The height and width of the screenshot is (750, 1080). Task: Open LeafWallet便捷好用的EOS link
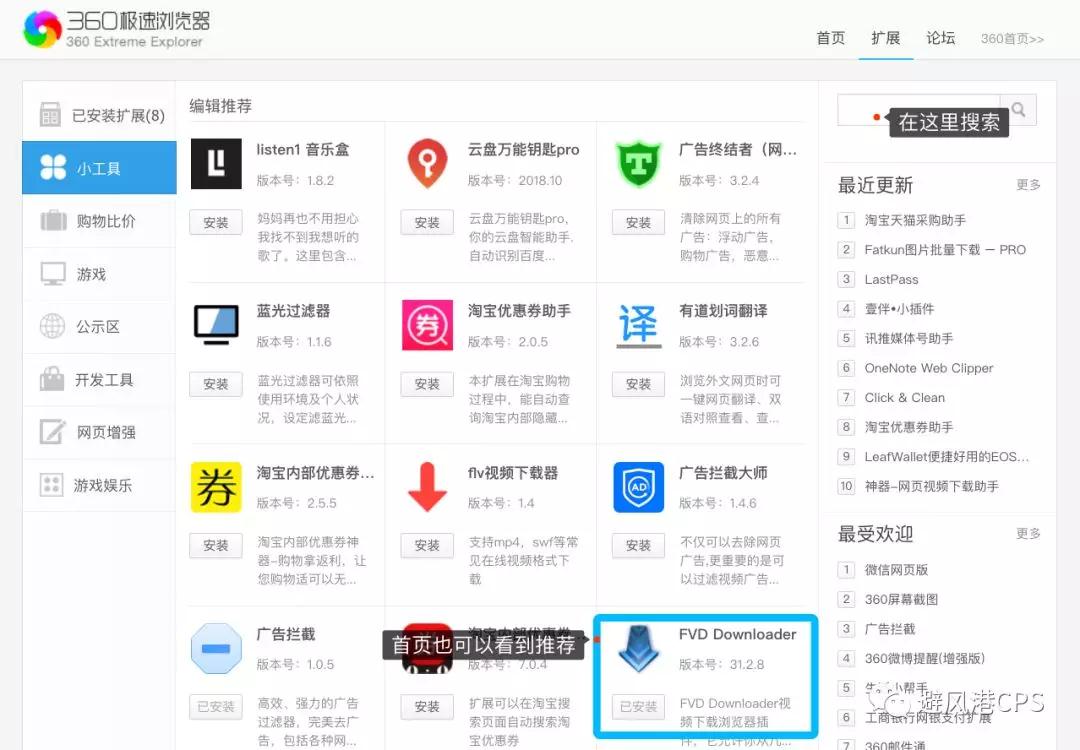947,457
